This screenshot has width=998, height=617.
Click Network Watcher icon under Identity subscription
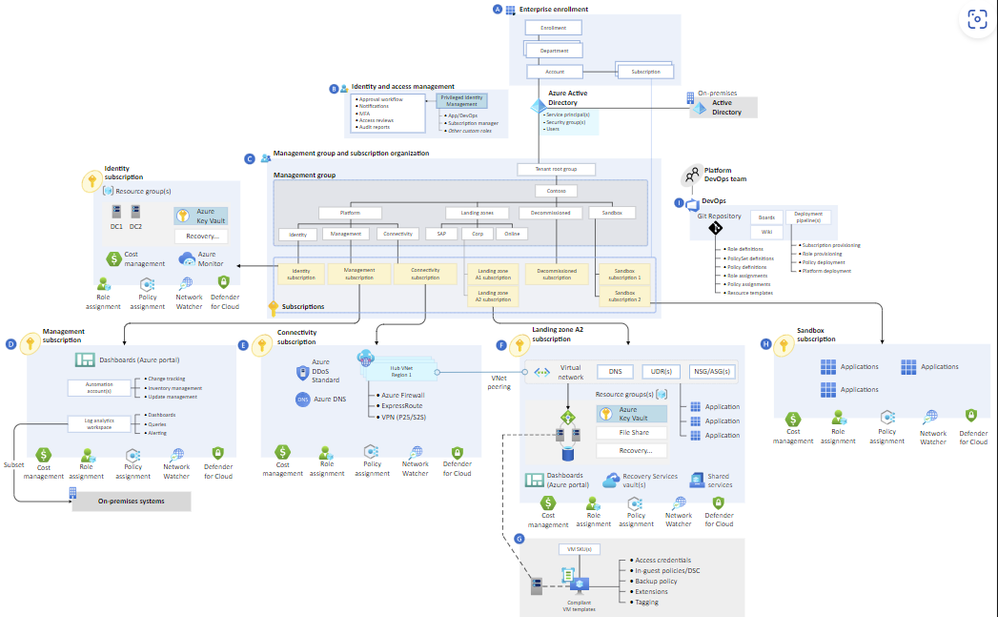[186, 283]
